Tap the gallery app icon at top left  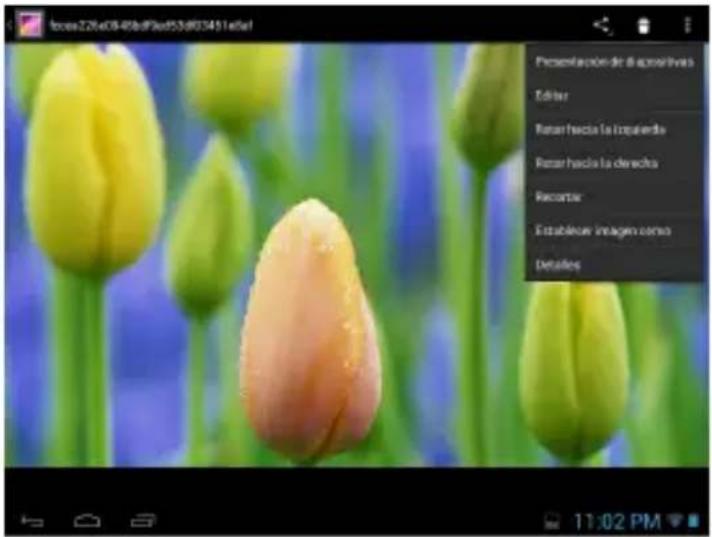coord(30,25)
